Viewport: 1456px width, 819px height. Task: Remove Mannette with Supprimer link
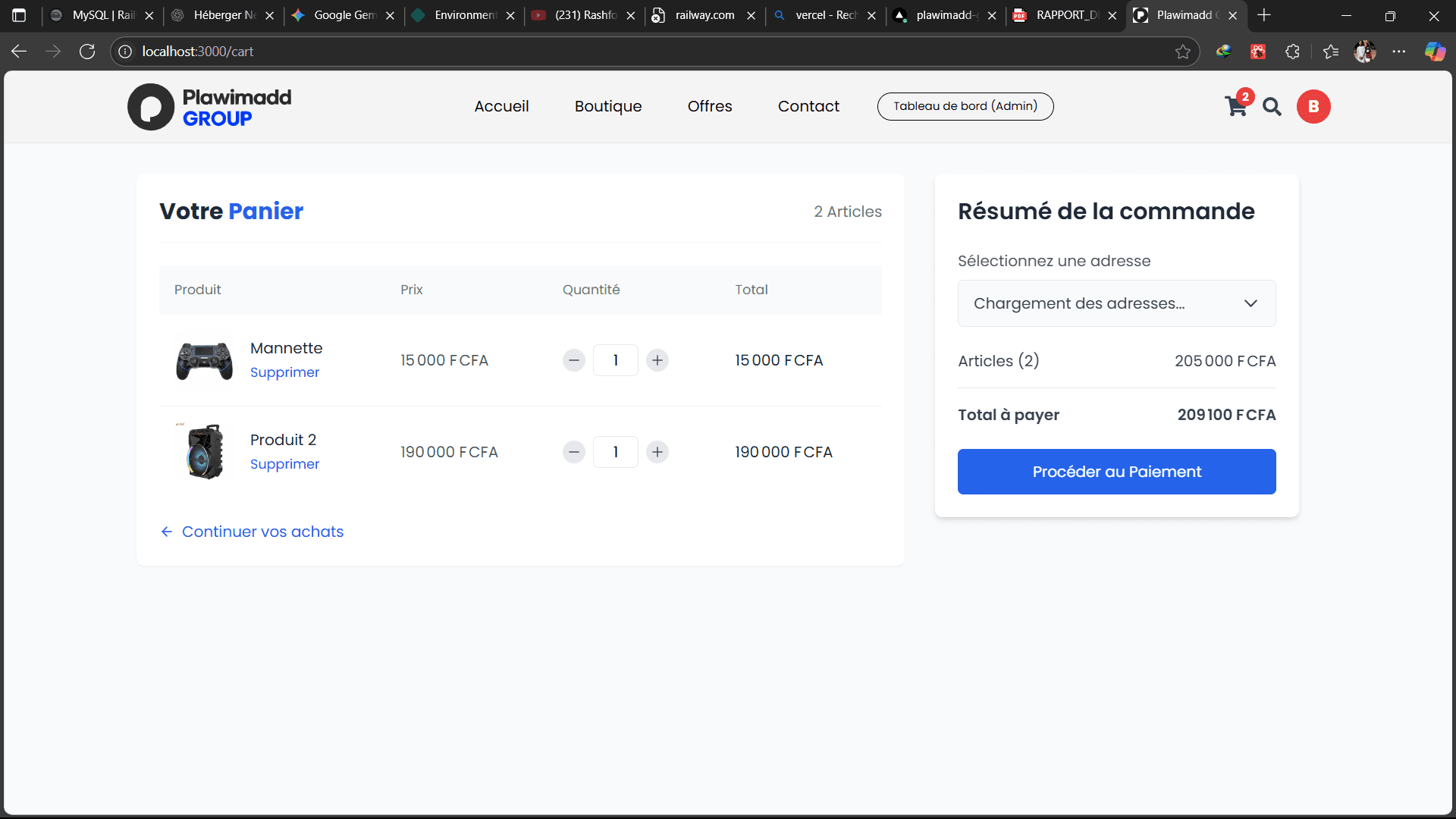coord(284,372)
